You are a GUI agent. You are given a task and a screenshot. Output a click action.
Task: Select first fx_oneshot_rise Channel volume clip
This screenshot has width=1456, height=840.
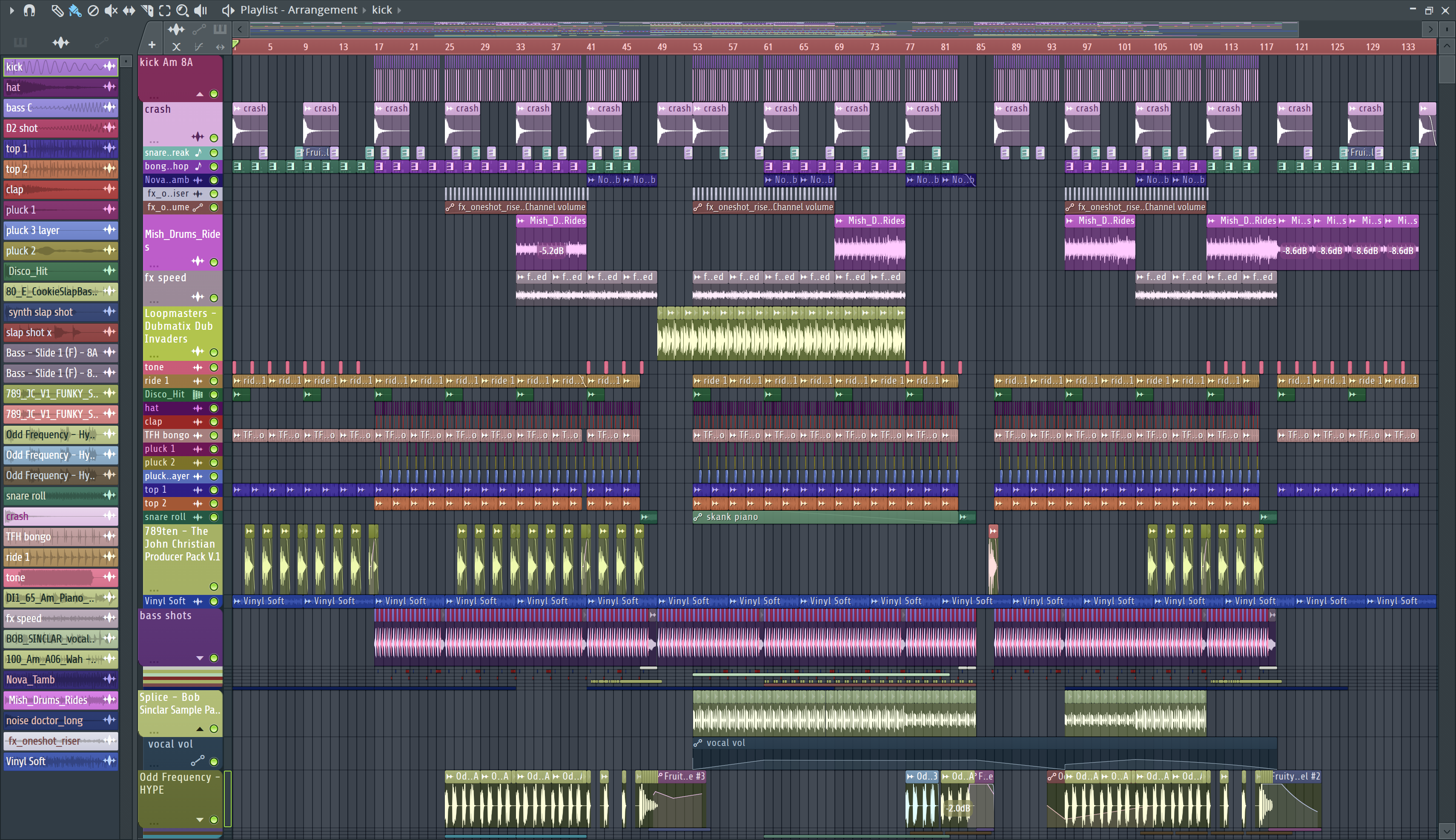516,207
